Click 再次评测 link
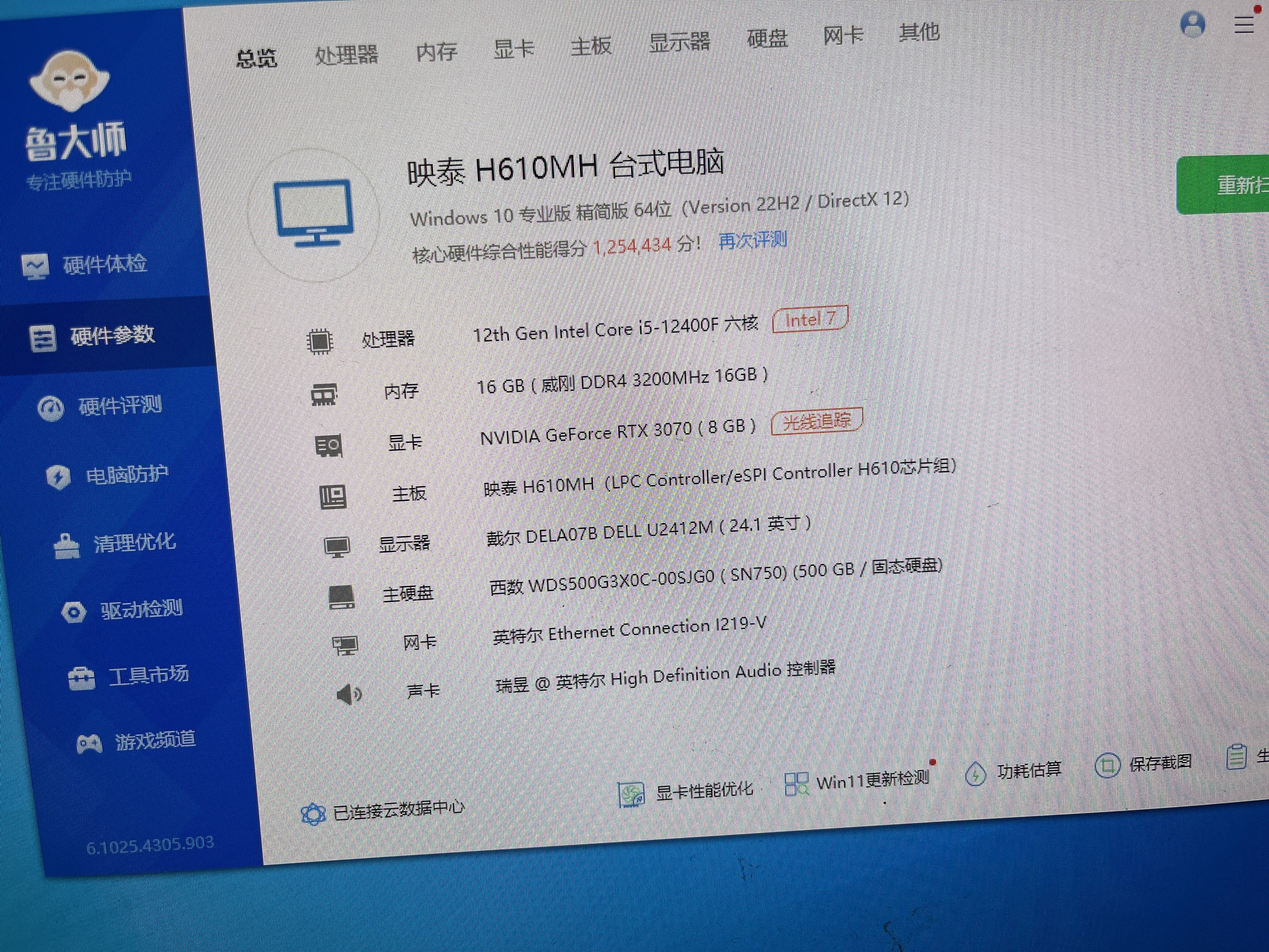Viewport: 1269px width, 952px height. coord(753,241)
